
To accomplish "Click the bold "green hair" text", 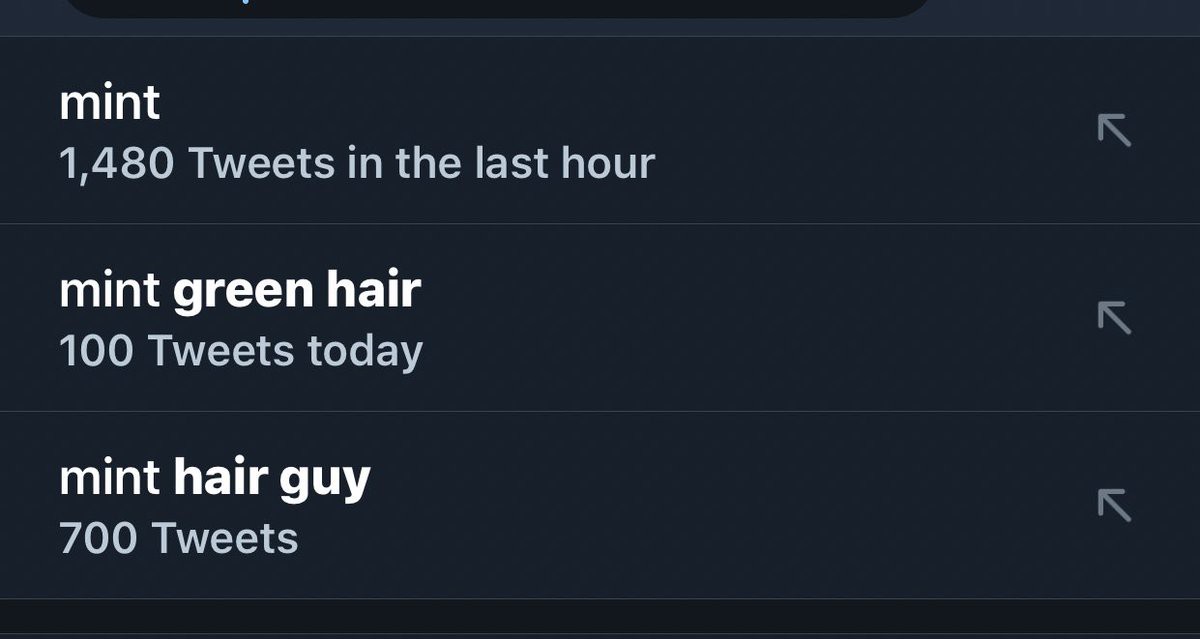I will point(297,291).
